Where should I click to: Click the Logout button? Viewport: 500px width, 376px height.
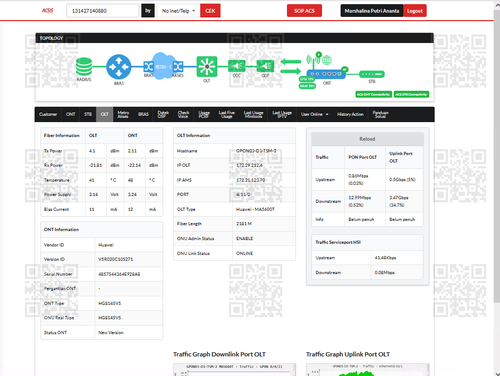tap(415, 11)
